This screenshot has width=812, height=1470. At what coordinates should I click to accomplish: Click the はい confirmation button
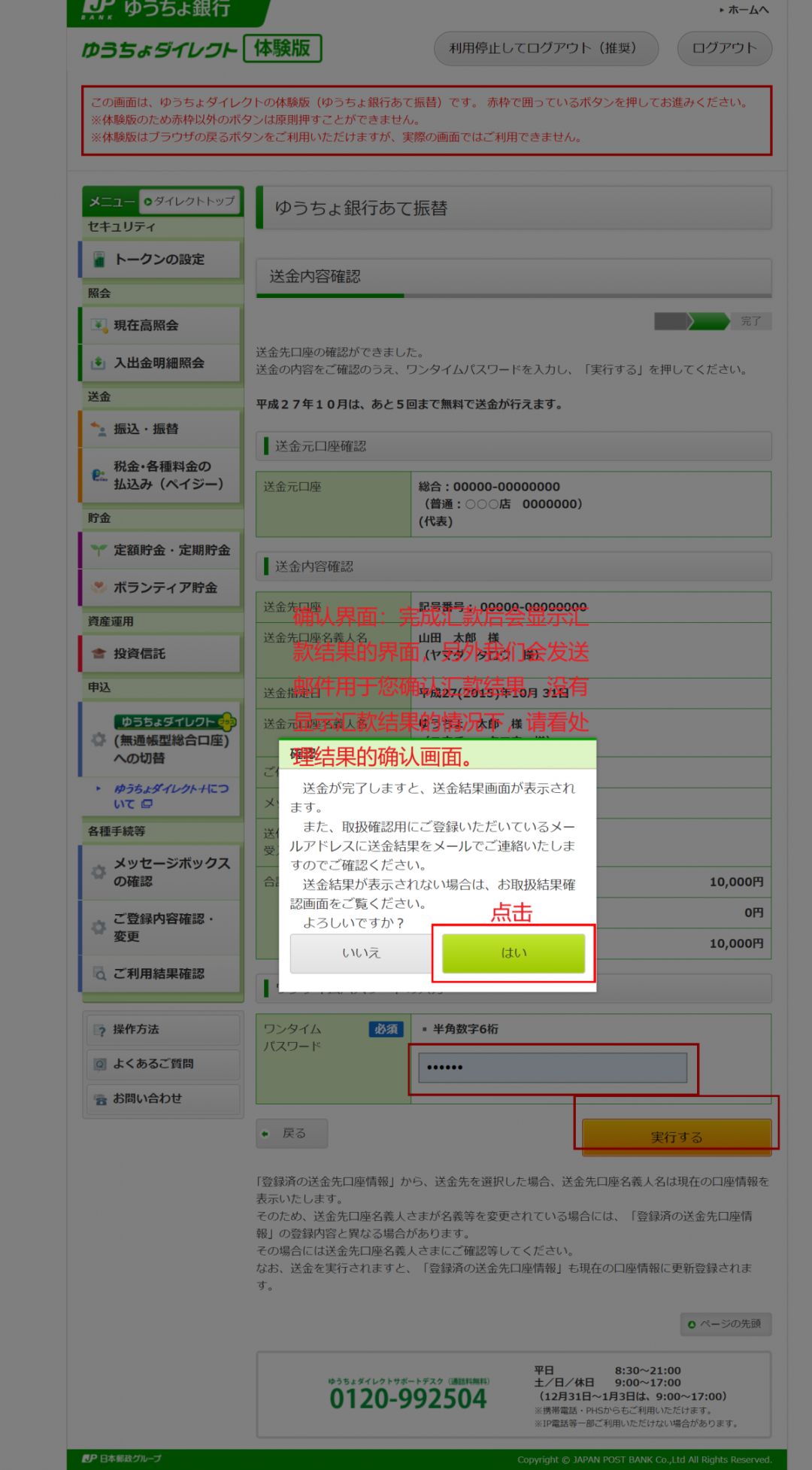click(x=514, y=952)
